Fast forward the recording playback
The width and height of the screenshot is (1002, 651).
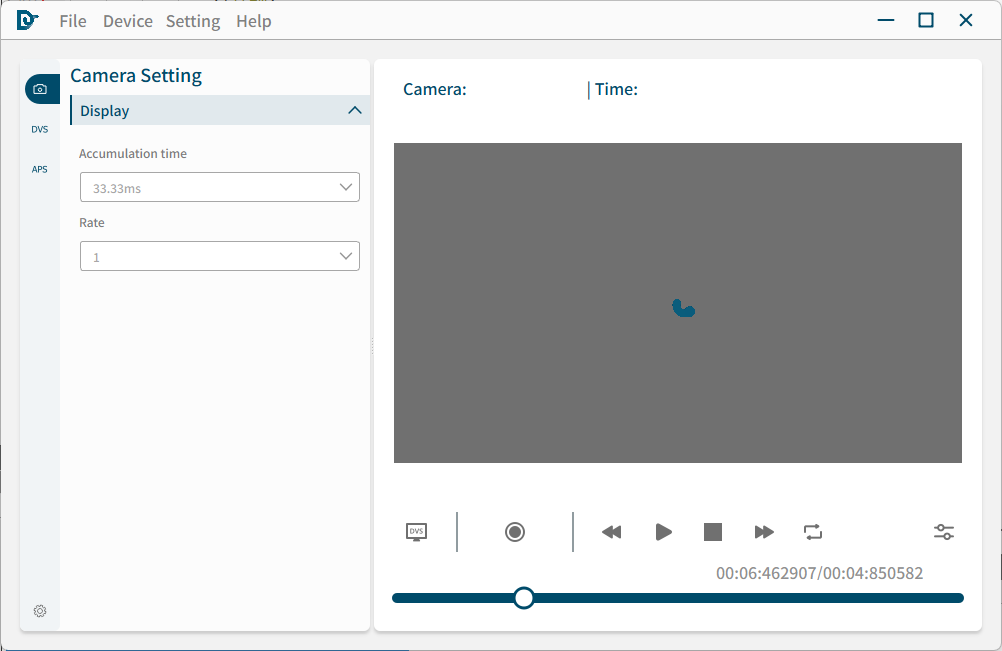click(x=764, y=532)
